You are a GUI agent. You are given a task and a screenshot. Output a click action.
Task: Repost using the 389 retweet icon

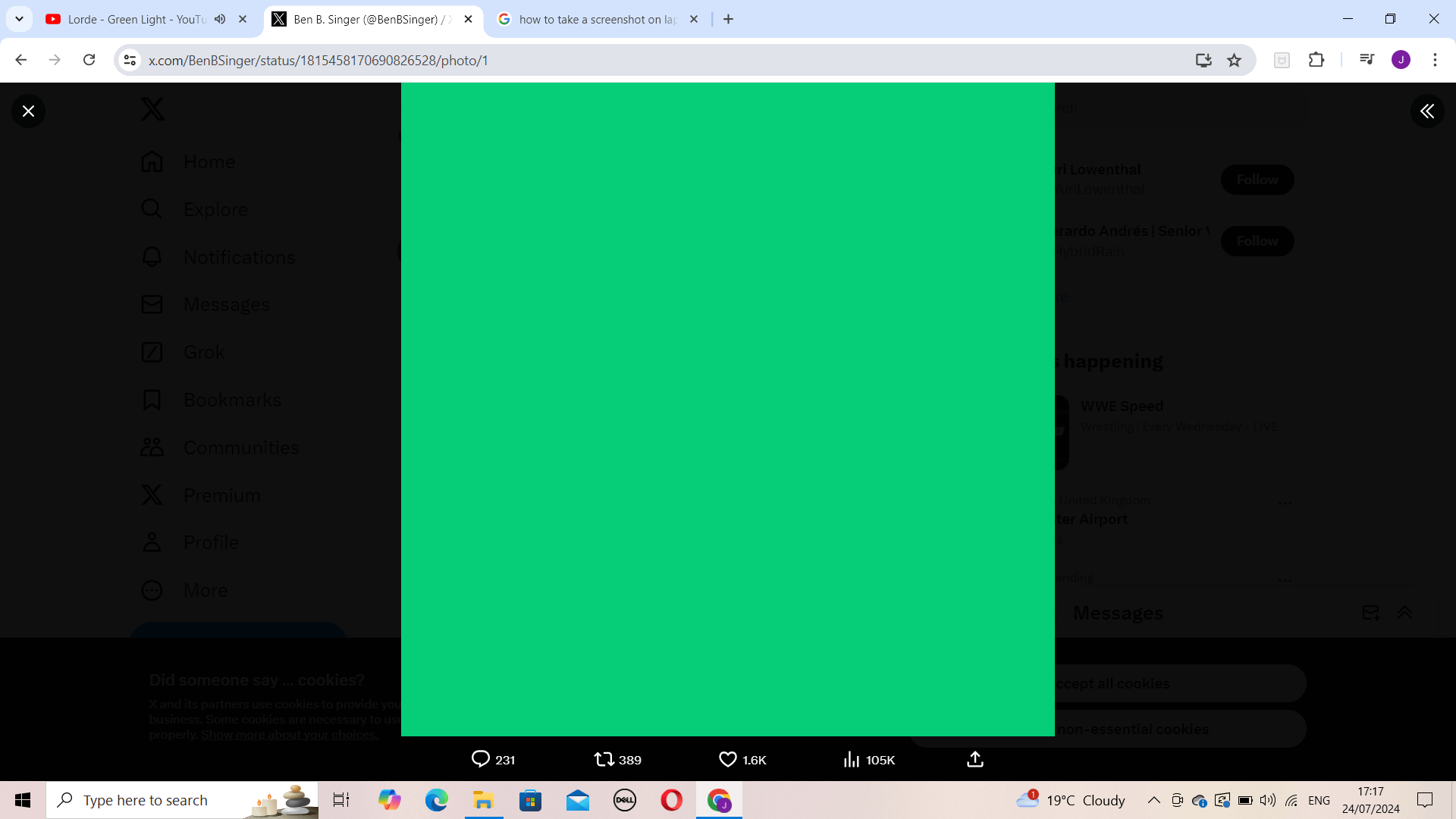(x=618, y=759)
